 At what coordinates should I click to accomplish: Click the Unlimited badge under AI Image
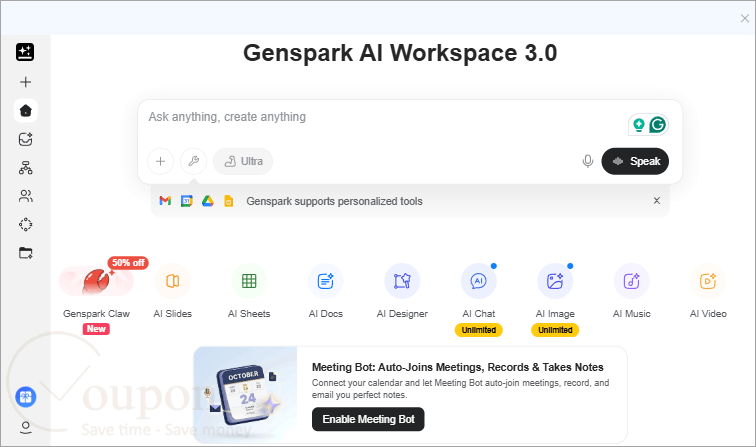(555, 330)
